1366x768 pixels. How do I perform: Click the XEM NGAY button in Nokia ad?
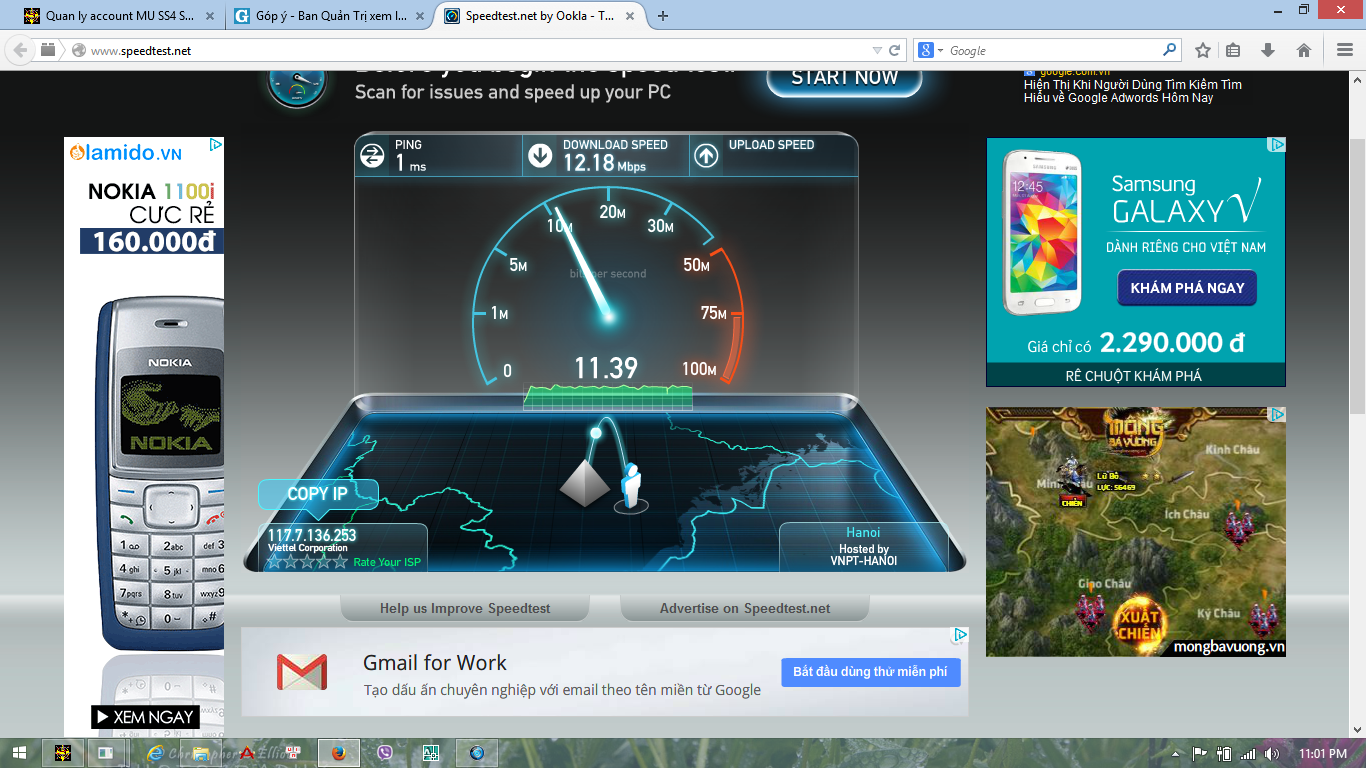click(144, 717)
